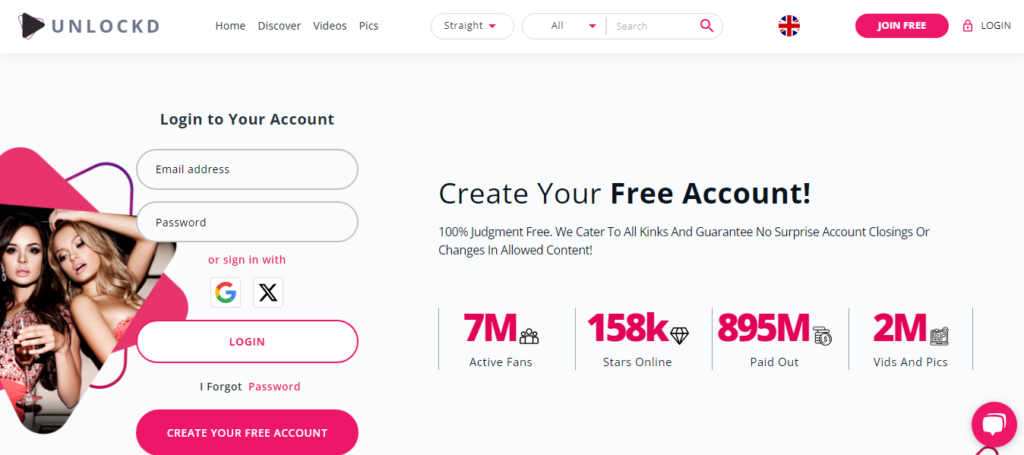Click the white LOGIN button in the form
This screenshot has height=455, width=1024.
(x=247, y=341)
